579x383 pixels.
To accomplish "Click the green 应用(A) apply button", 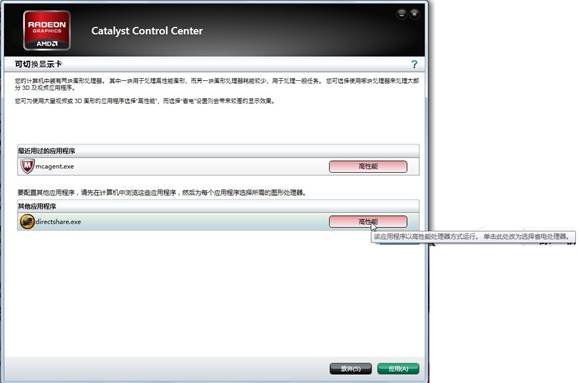I will coord(398,369).
